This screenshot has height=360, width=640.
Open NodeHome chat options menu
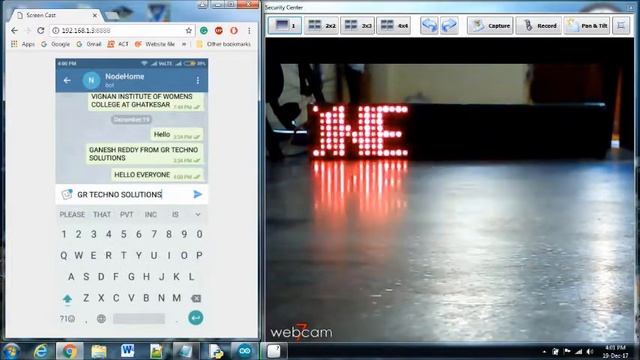click(198, 80)
